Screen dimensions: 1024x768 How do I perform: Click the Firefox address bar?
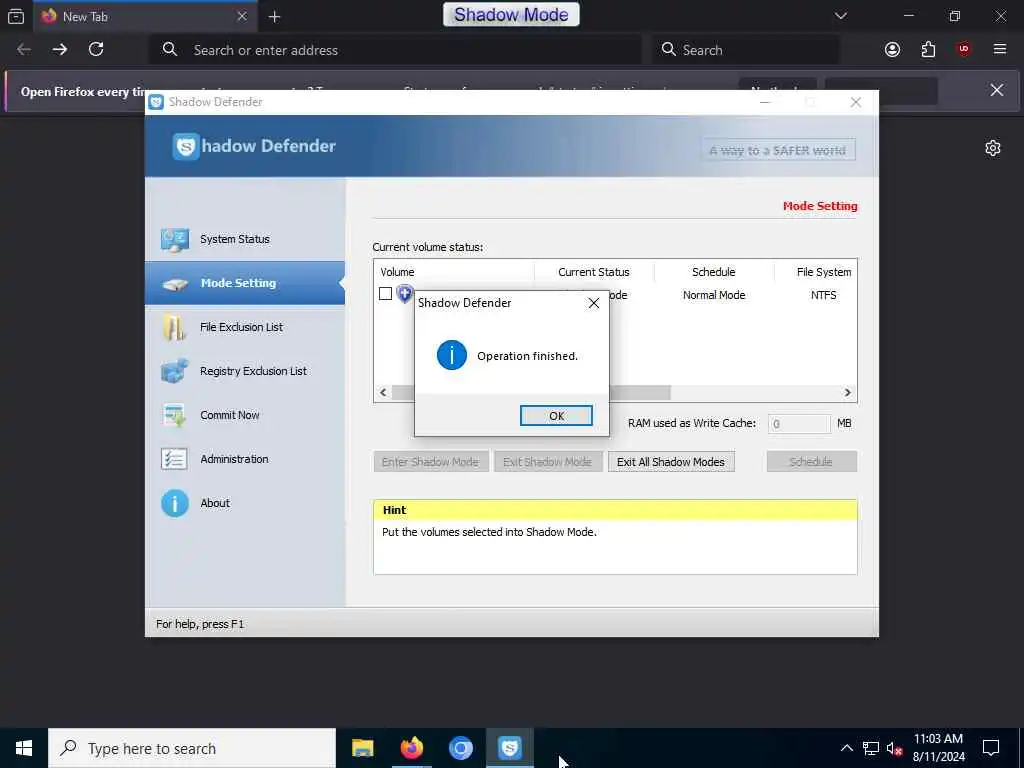[x=395, y=50]
